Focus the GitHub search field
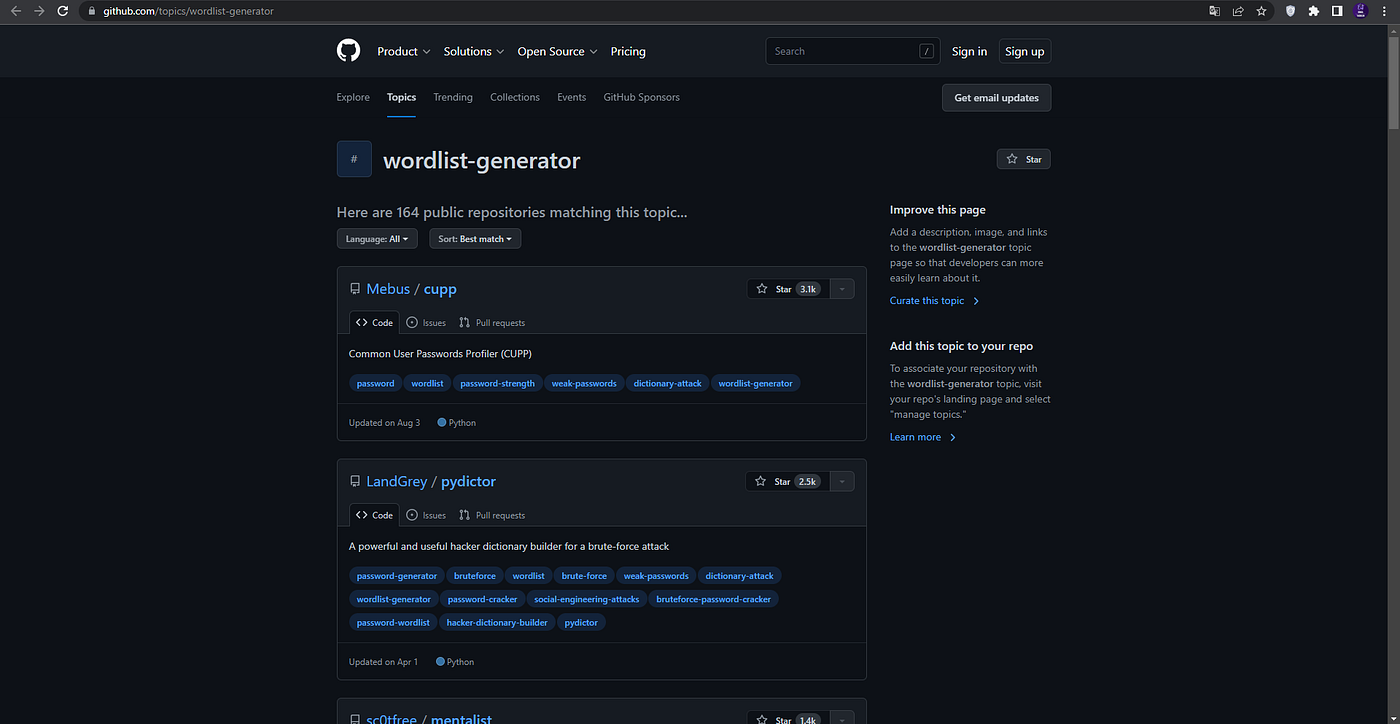This screenshot has width=1400, height=724. click(x=853, y=51)
